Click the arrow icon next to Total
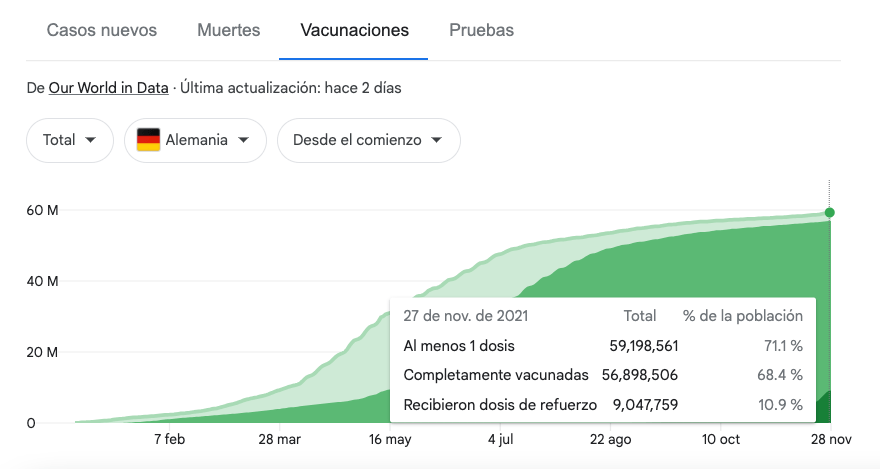 [x=92, y=141]
